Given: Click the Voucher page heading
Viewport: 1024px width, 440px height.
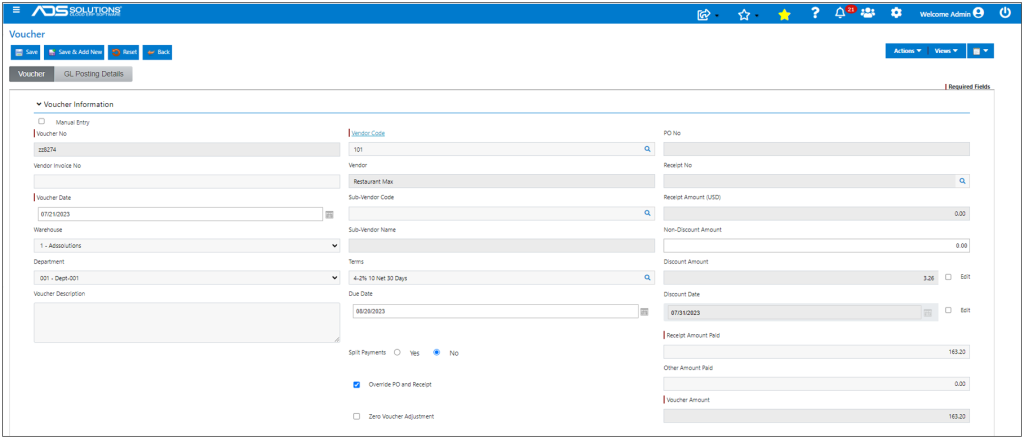Looking at the screenshot, I should coord(27,34).
